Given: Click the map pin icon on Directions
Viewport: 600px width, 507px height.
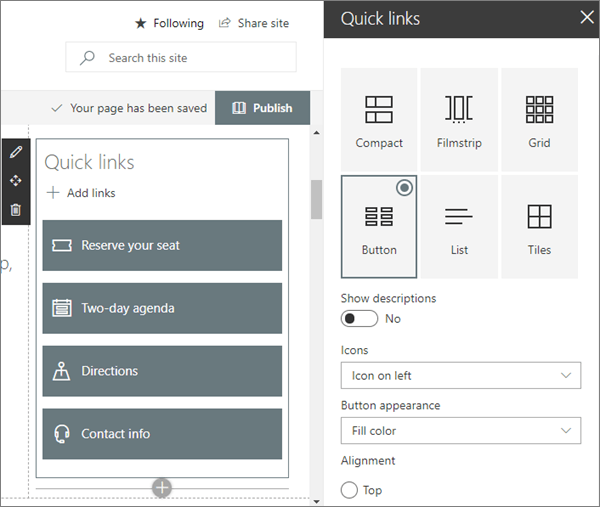Looking at the screenshot, I should pos(61,371).
